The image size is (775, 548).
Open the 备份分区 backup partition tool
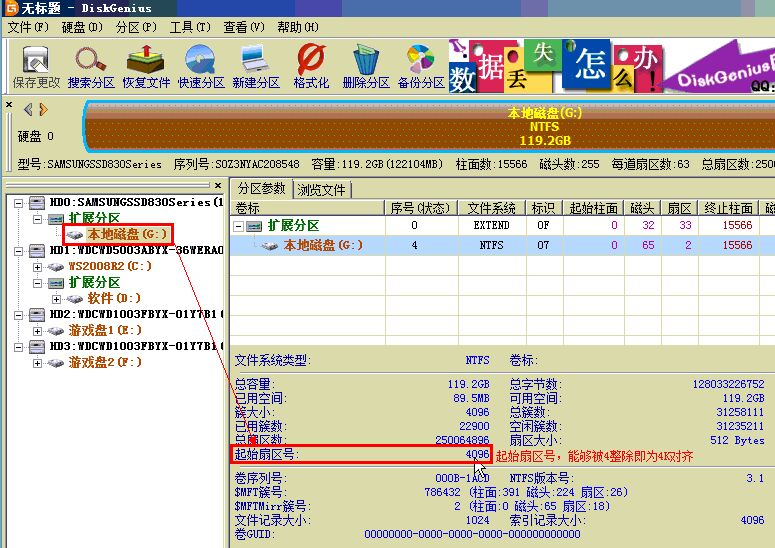pos(421,66)
